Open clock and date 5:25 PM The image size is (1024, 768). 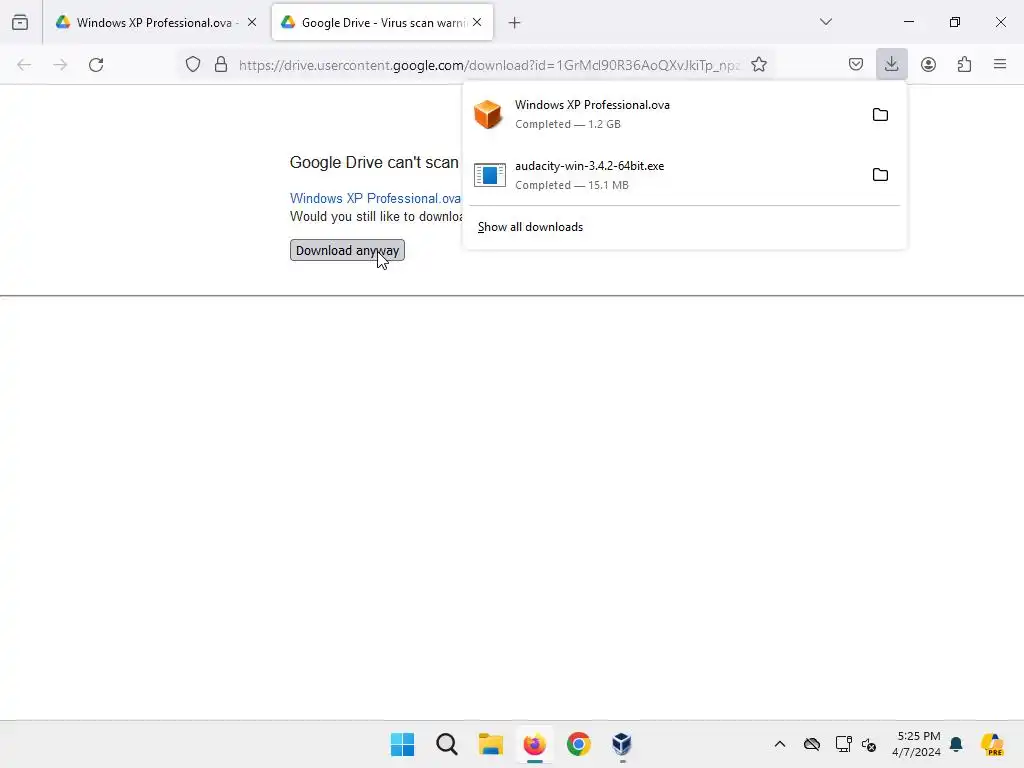917,744
